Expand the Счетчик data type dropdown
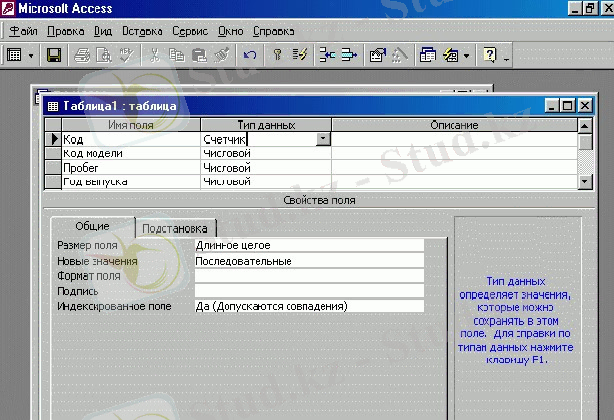The image size is (614, 420). (x=322, y=140)
